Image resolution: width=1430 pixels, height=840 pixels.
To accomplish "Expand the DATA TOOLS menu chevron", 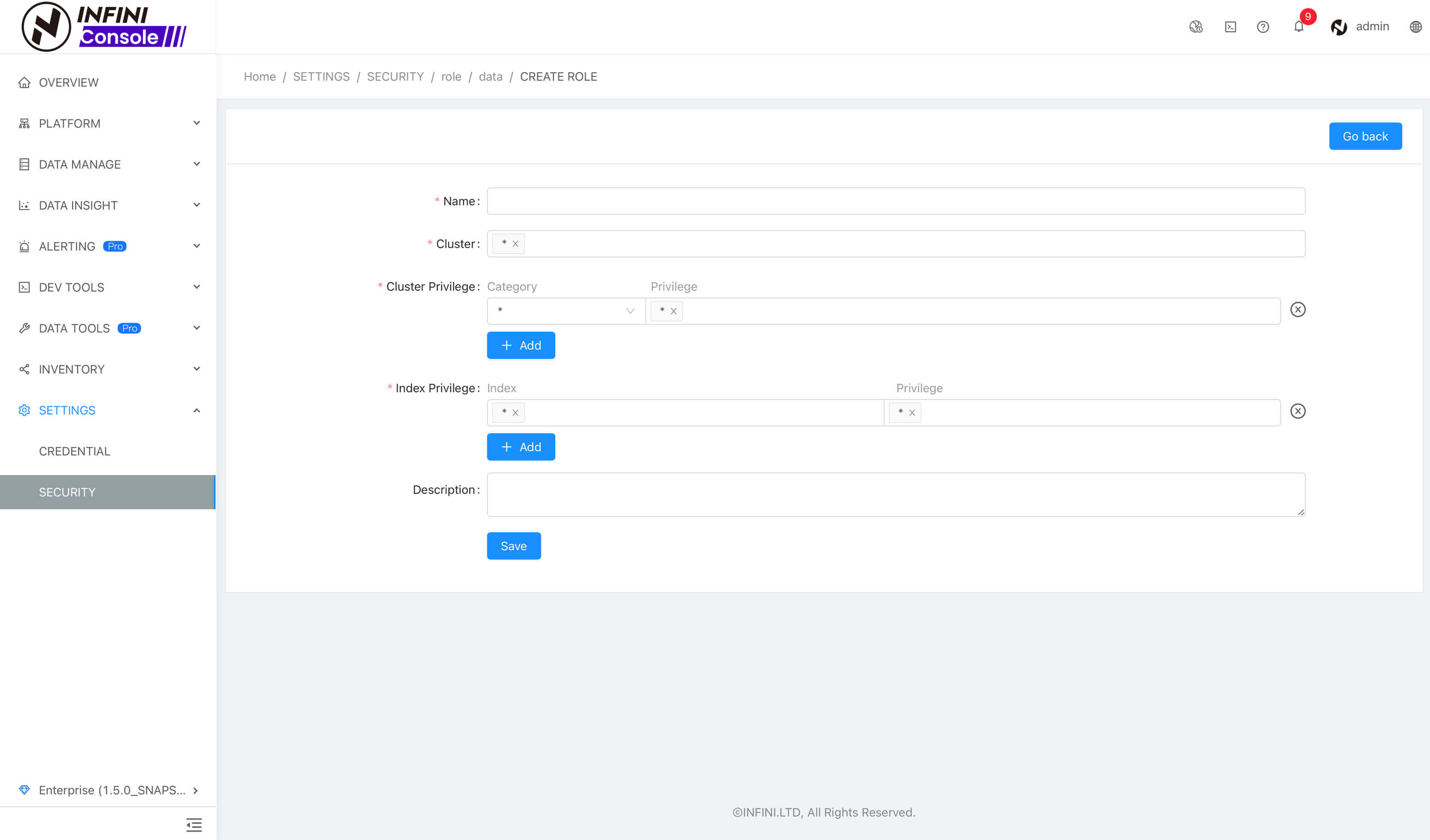I will pyautogui.click(x=197, y=327).
